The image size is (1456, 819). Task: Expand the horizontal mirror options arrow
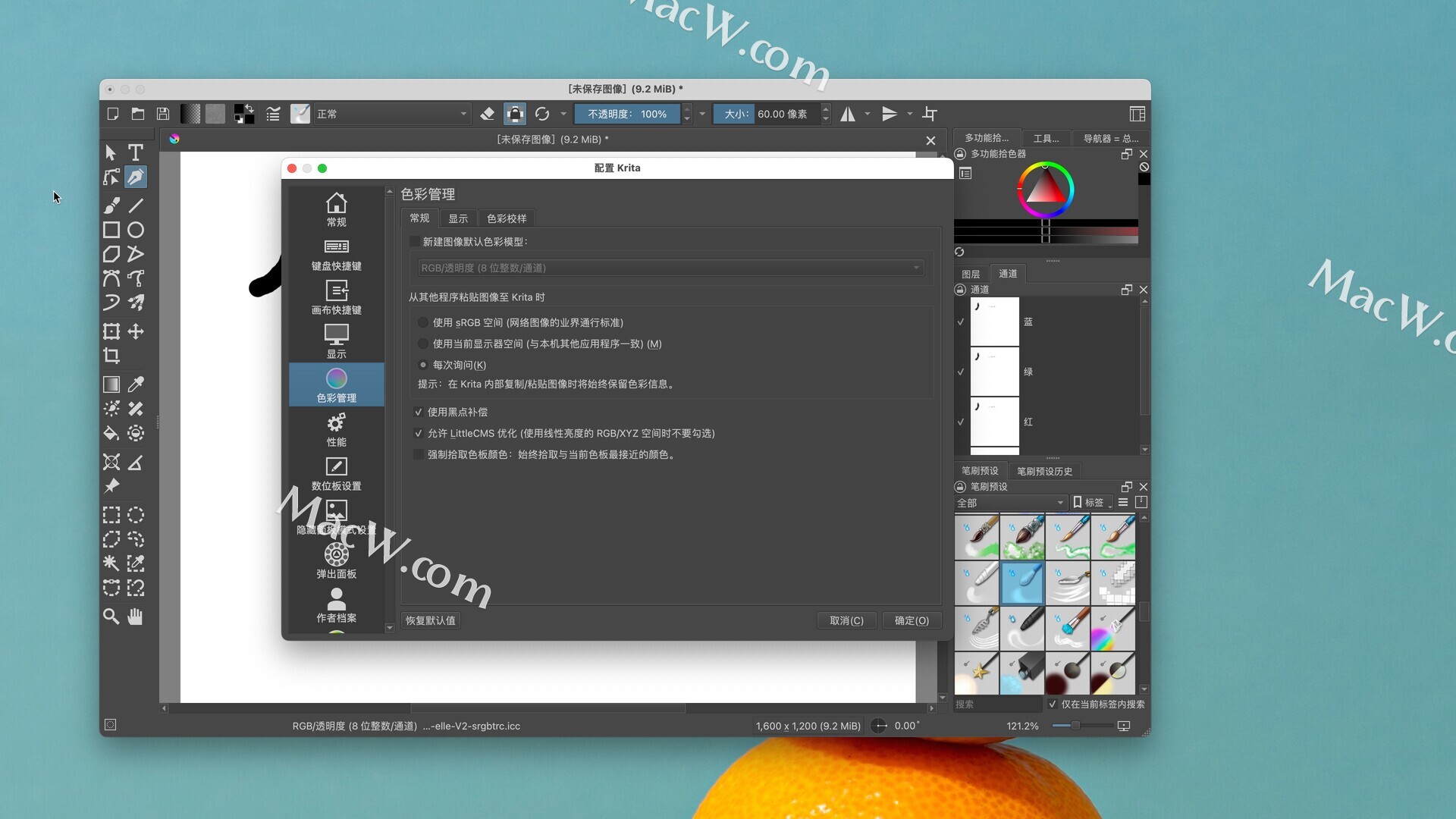868,114
